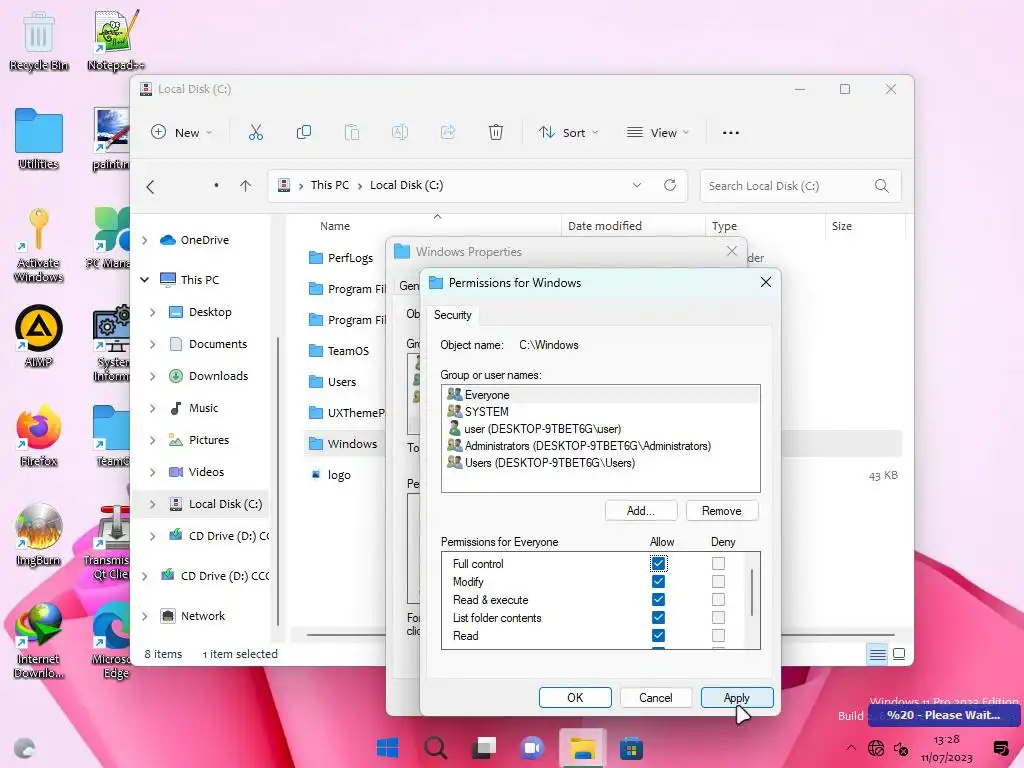Image resolution: width=1024 pixels, height=768 pixels.
Task: Click OK in Permissions dialog
Action: (x=575, y=697)
